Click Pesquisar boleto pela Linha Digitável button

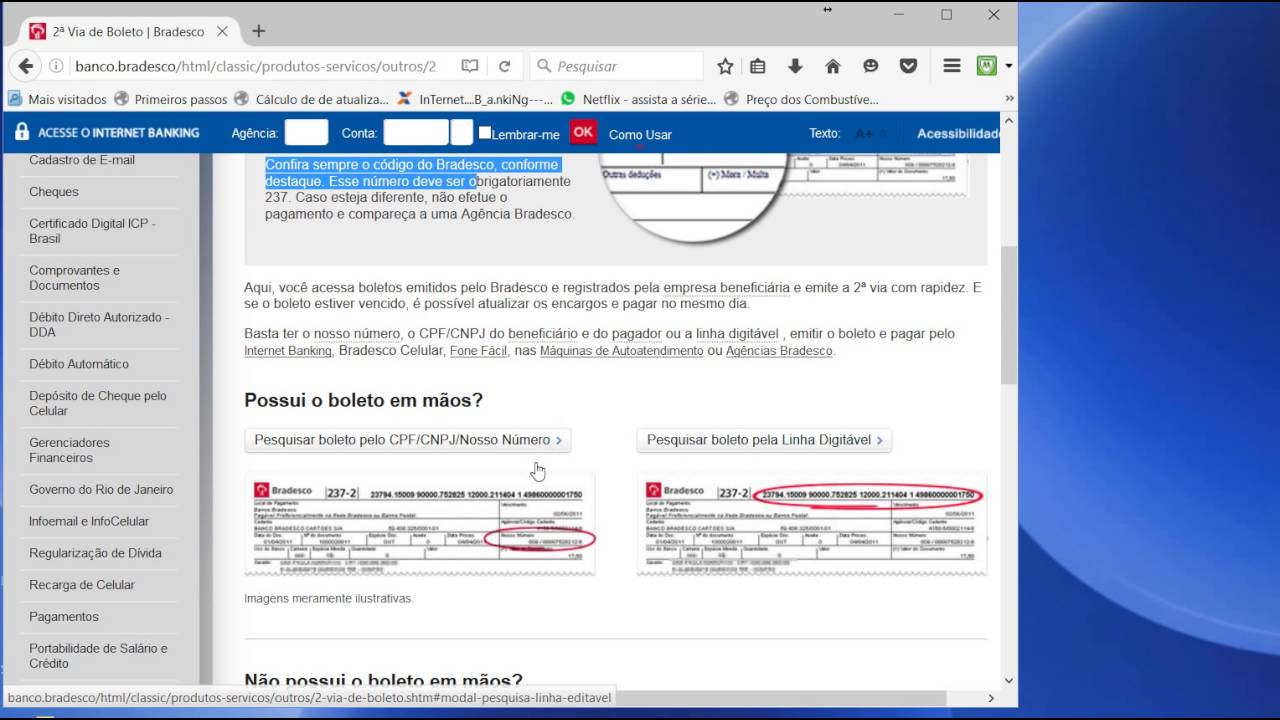[764, 440]
